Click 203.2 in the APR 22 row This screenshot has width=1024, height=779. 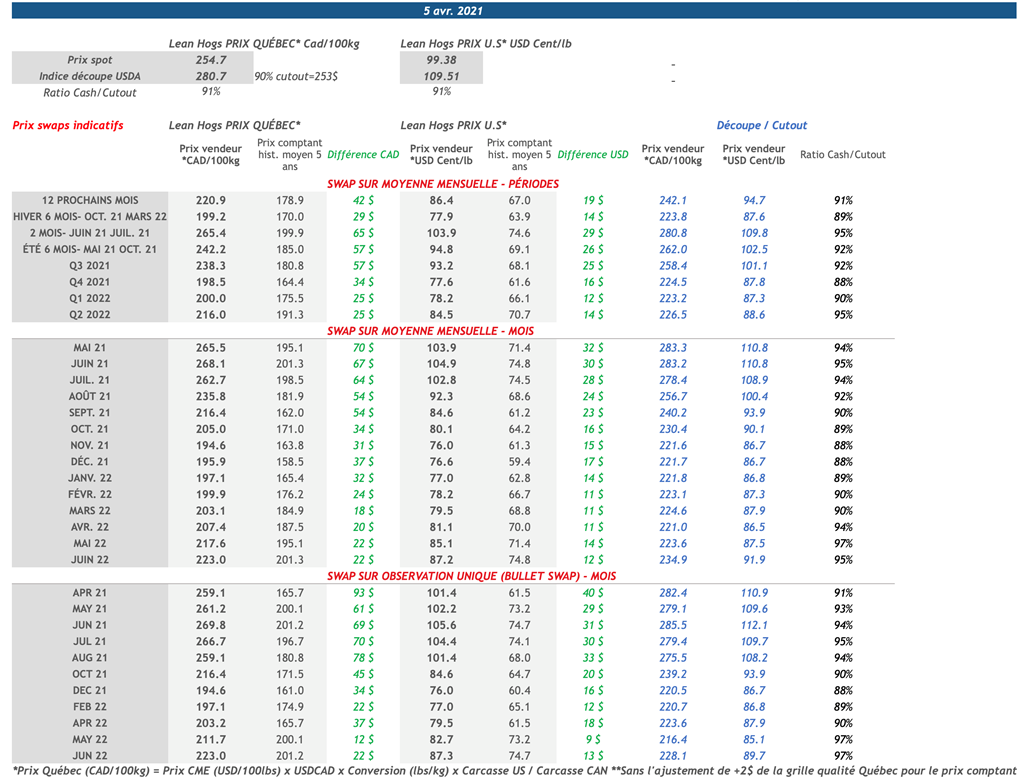(210, 723)
